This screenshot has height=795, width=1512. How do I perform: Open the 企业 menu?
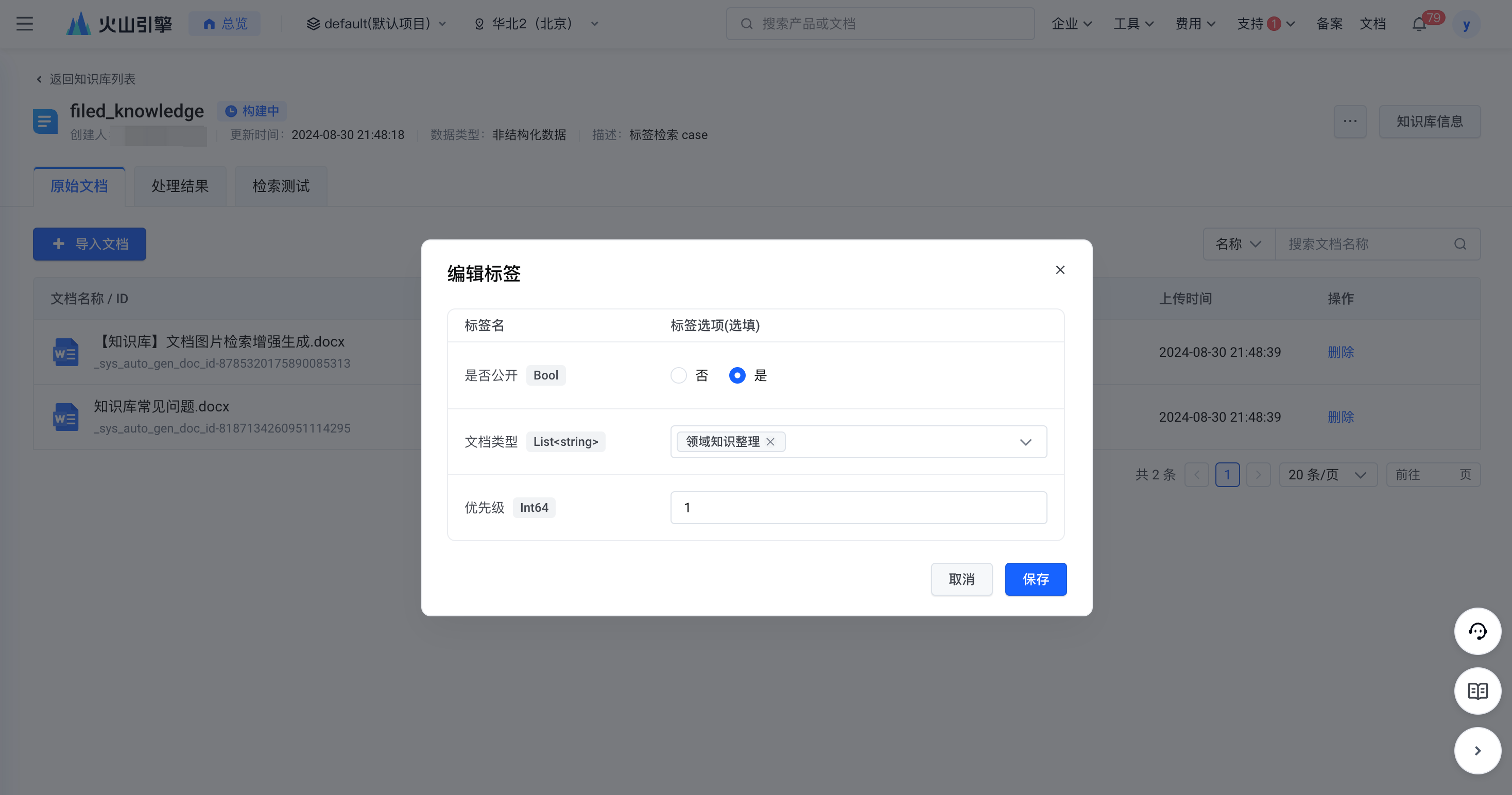click(1071, 24)
